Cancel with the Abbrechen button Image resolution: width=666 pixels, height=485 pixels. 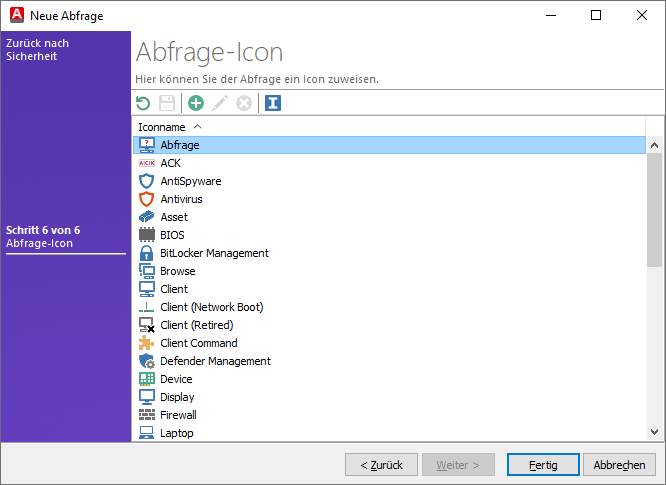(619, 465)
